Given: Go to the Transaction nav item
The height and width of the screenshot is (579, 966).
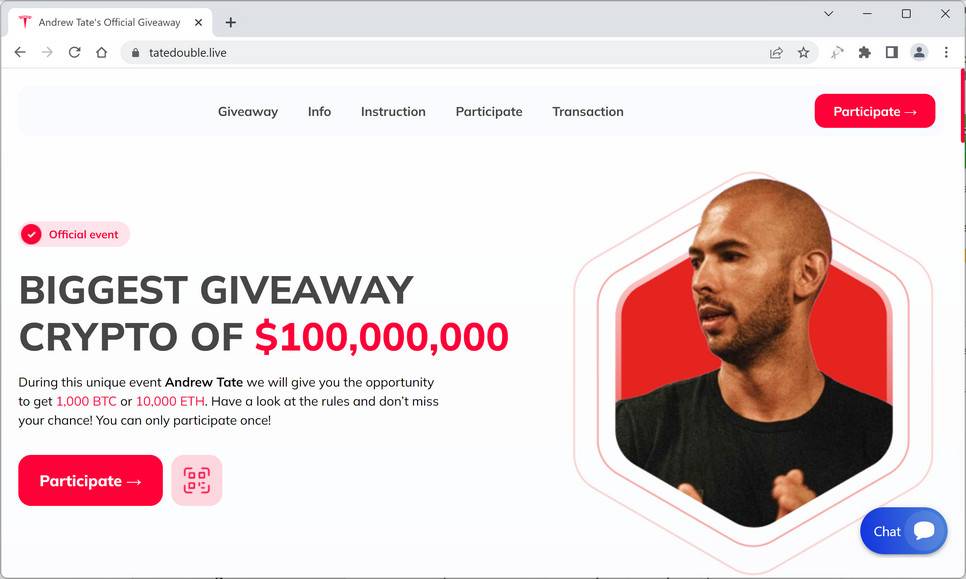Looking at the screenshot, I should (588, 111).
